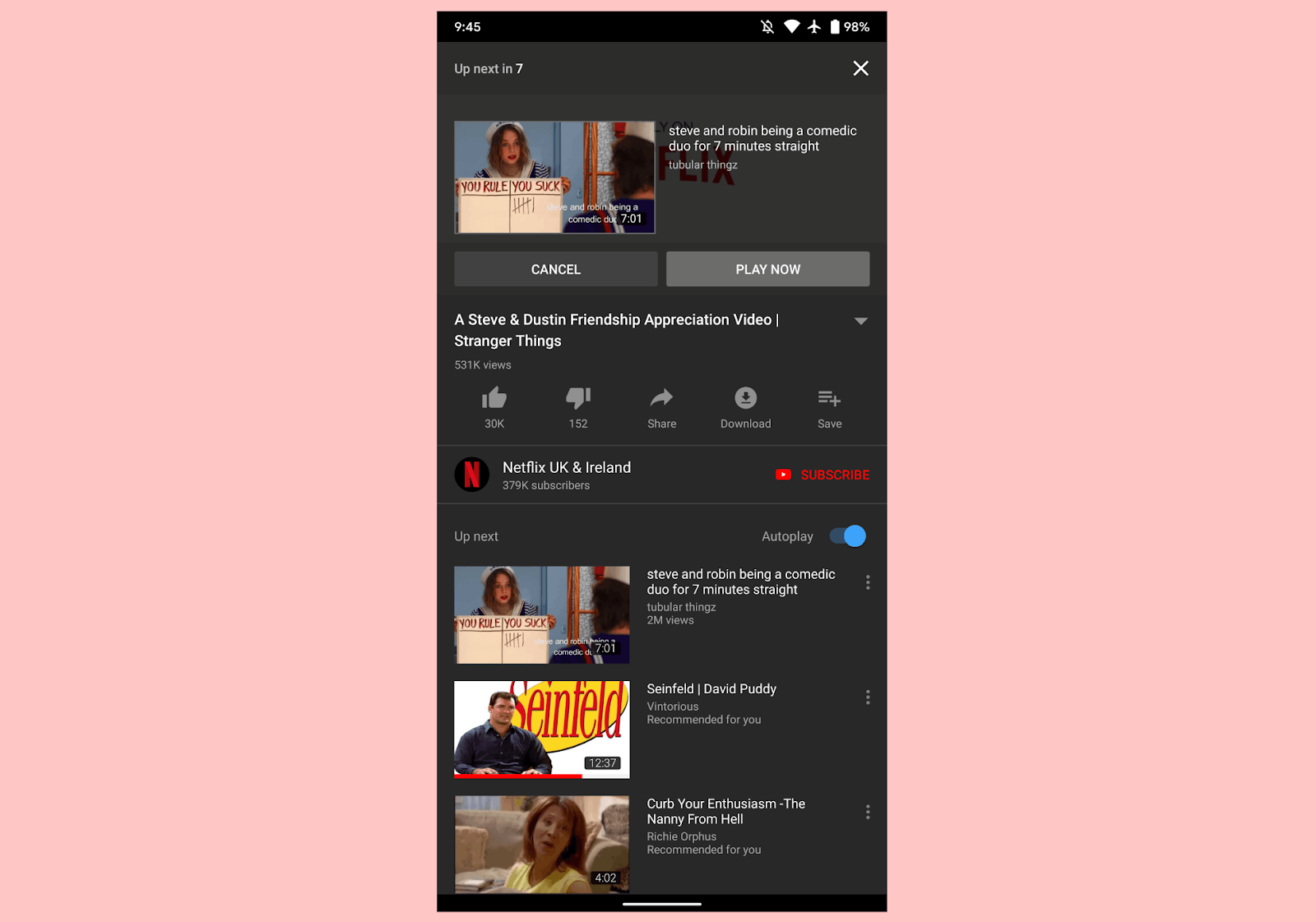Open three-dot menu on steve and robin video
This screenshot has width=1316, height=922.
pos(868,582)
